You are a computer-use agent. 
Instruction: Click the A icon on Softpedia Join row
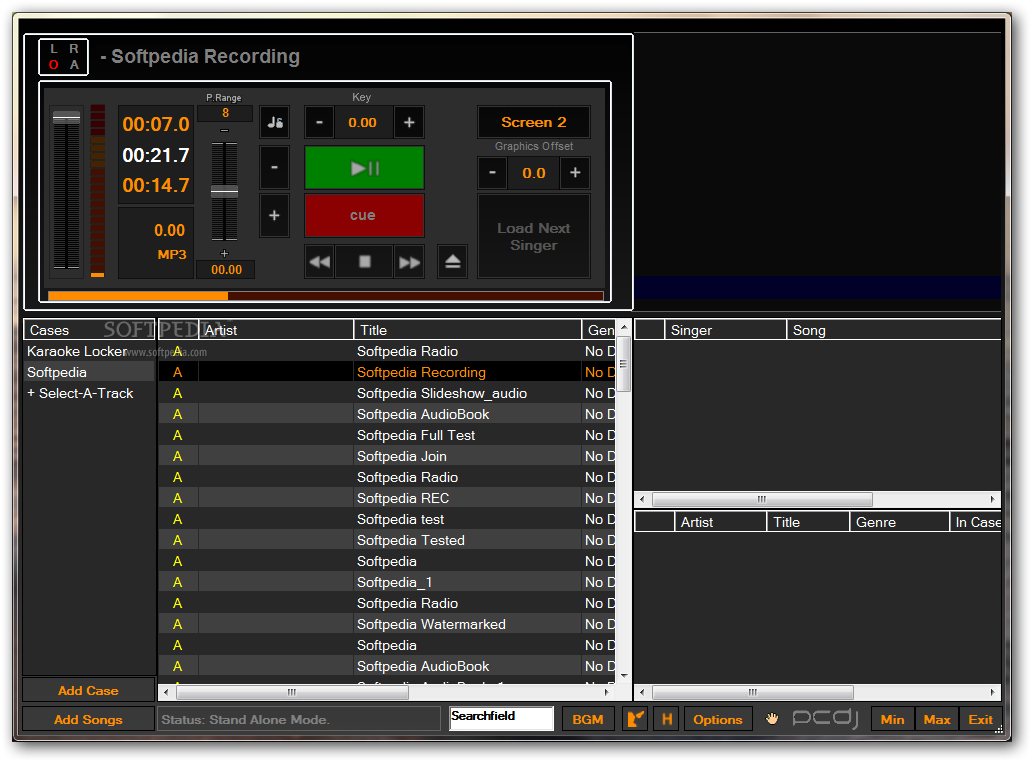tap(178, 457)
